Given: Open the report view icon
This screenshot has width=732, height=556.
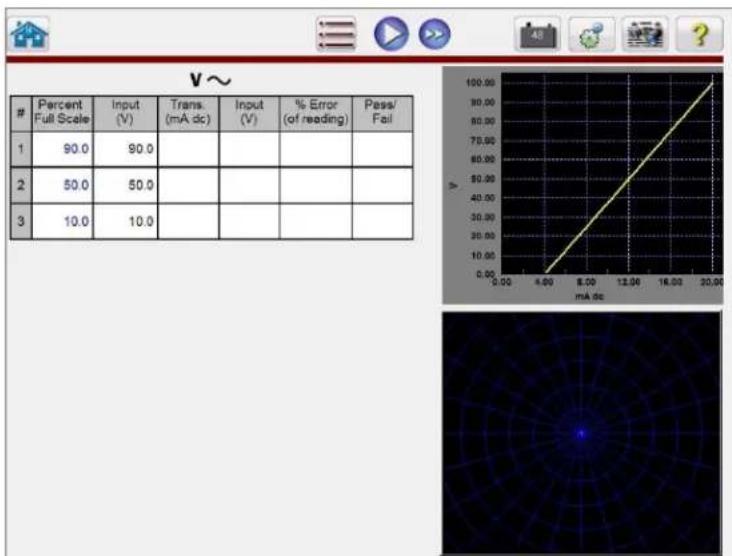Looking at the screenshot, I should pyautogui.click(x=645, y=34).
